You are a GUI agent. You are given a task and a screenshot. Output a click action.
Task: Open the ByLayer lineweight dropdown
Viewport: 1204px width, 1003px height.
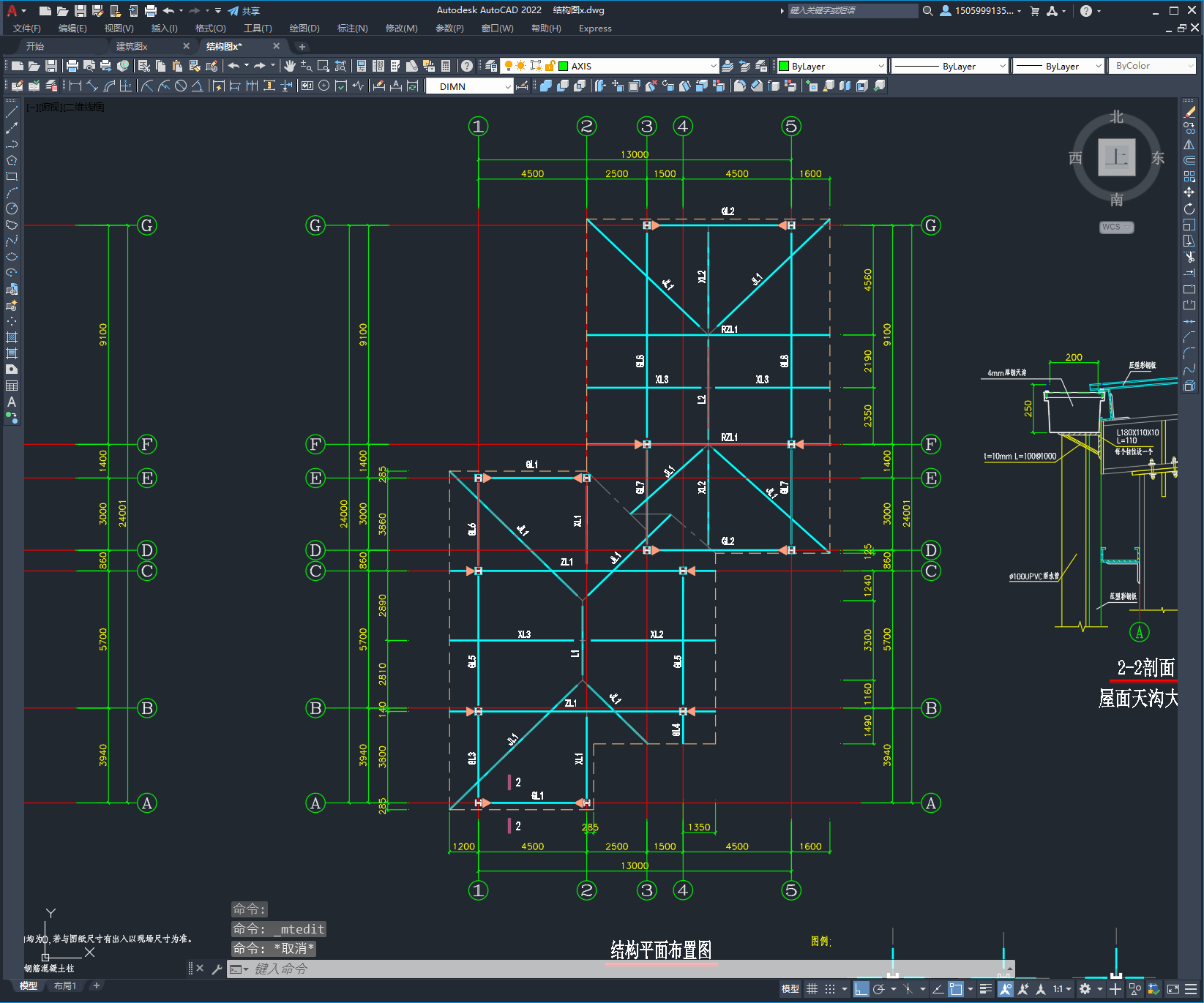click(1058, 66)
